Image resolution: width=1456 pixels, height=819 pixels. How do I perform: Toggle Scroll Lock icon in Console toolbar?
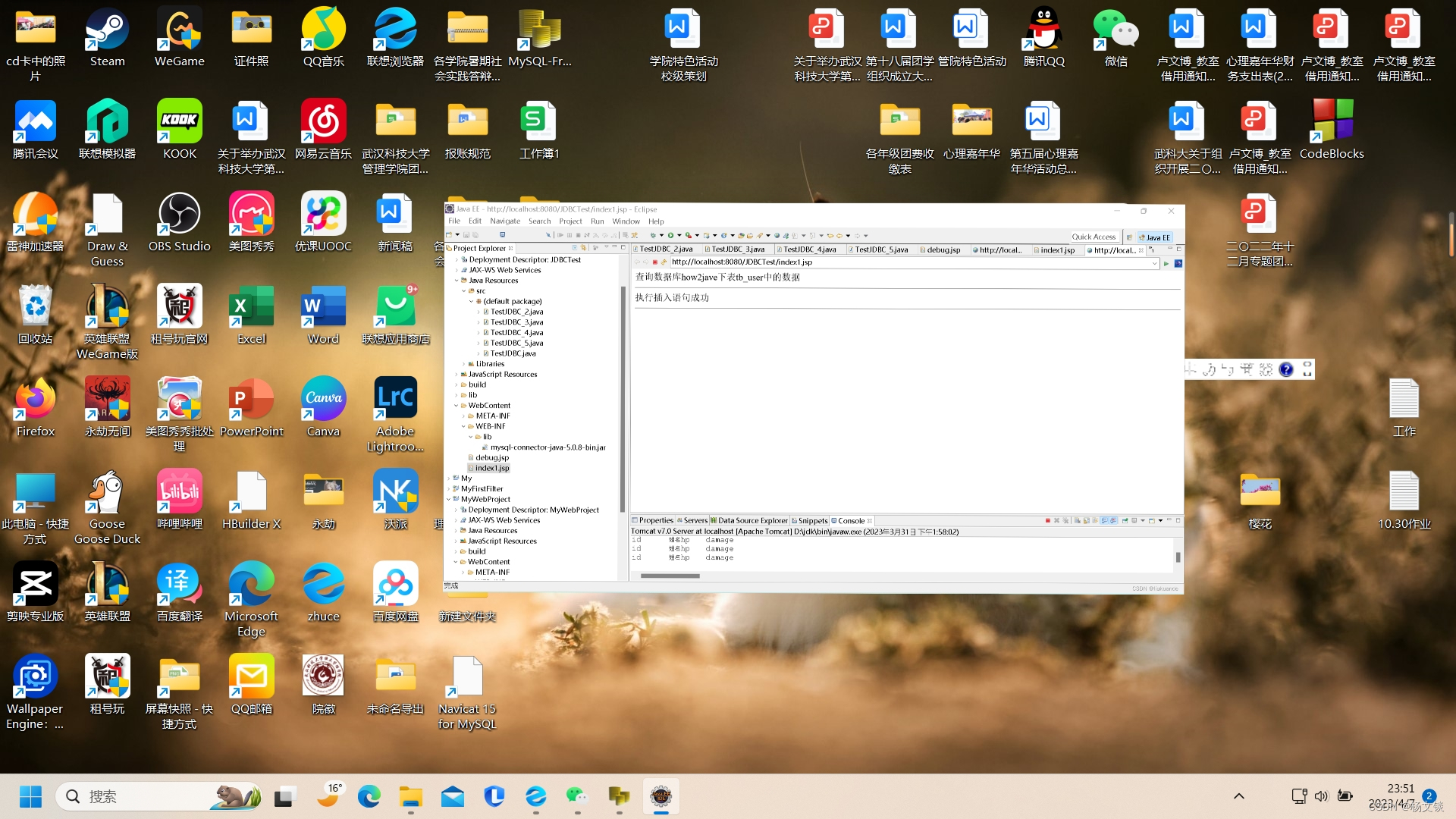point(1087,520)
